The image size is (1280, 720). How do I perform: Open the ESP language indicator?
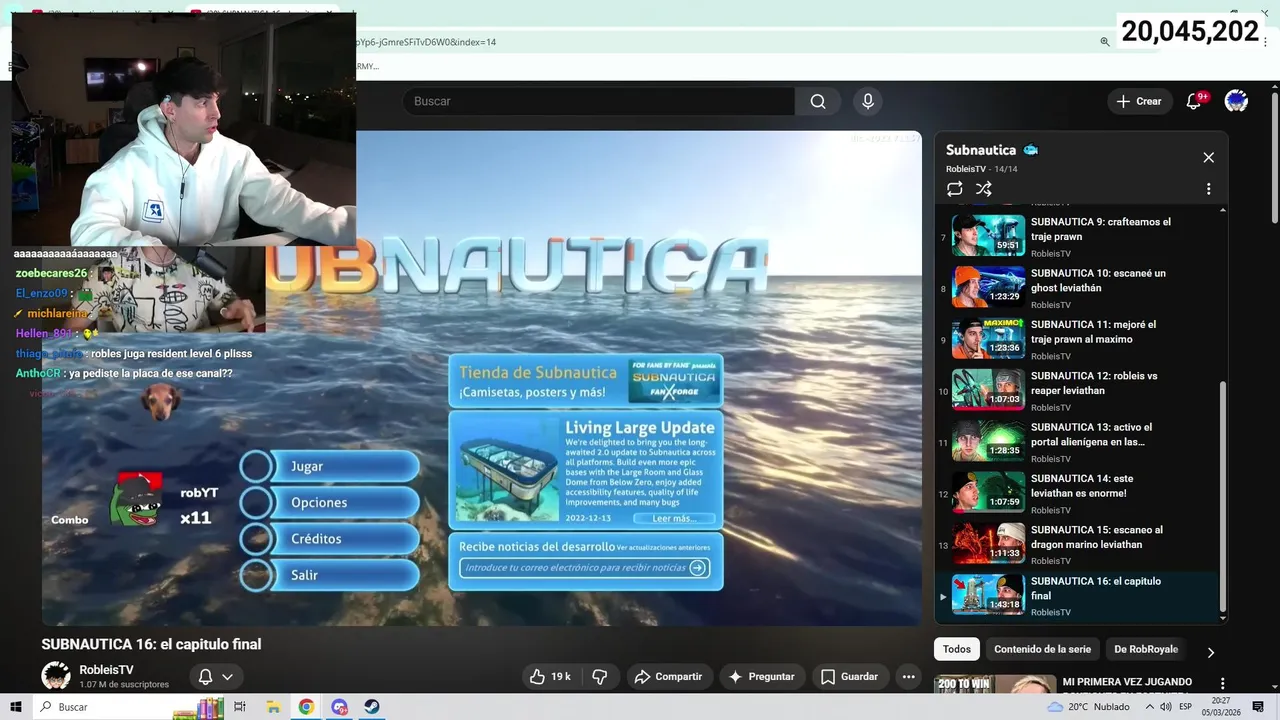1186,707
